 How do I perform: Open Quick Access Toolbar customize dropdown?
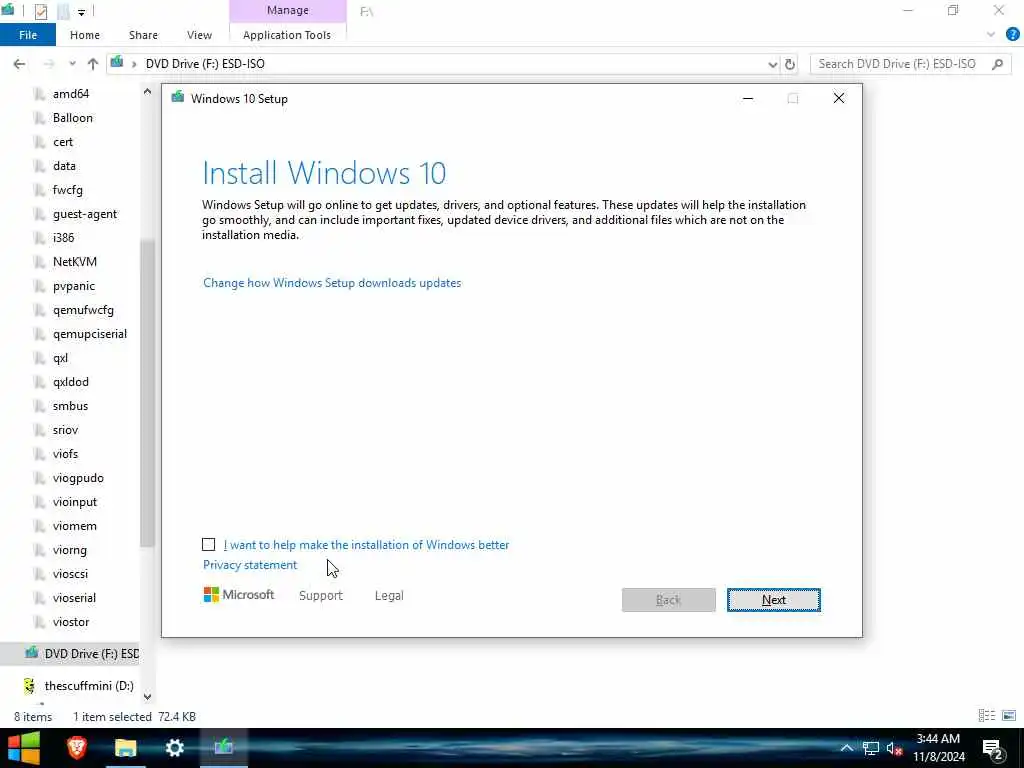click(x=82, y=12)
